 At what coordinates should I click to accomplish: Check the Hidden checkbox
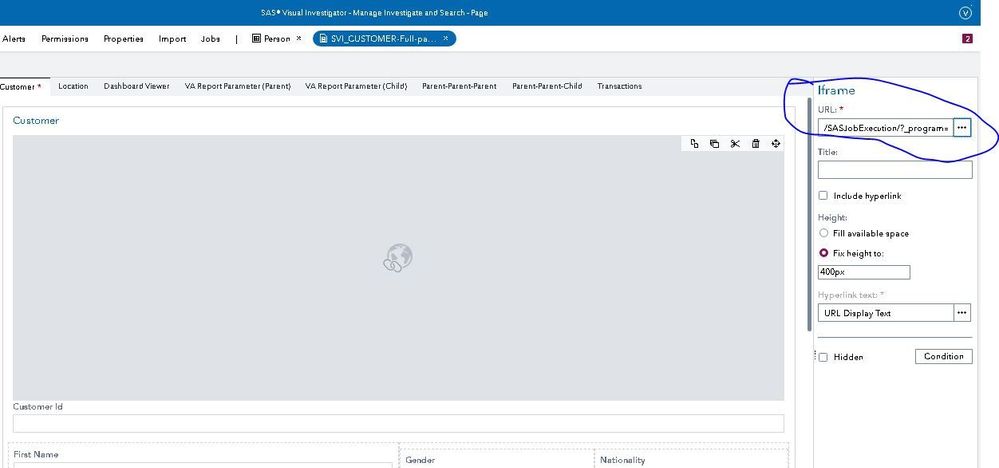point(823,357)
